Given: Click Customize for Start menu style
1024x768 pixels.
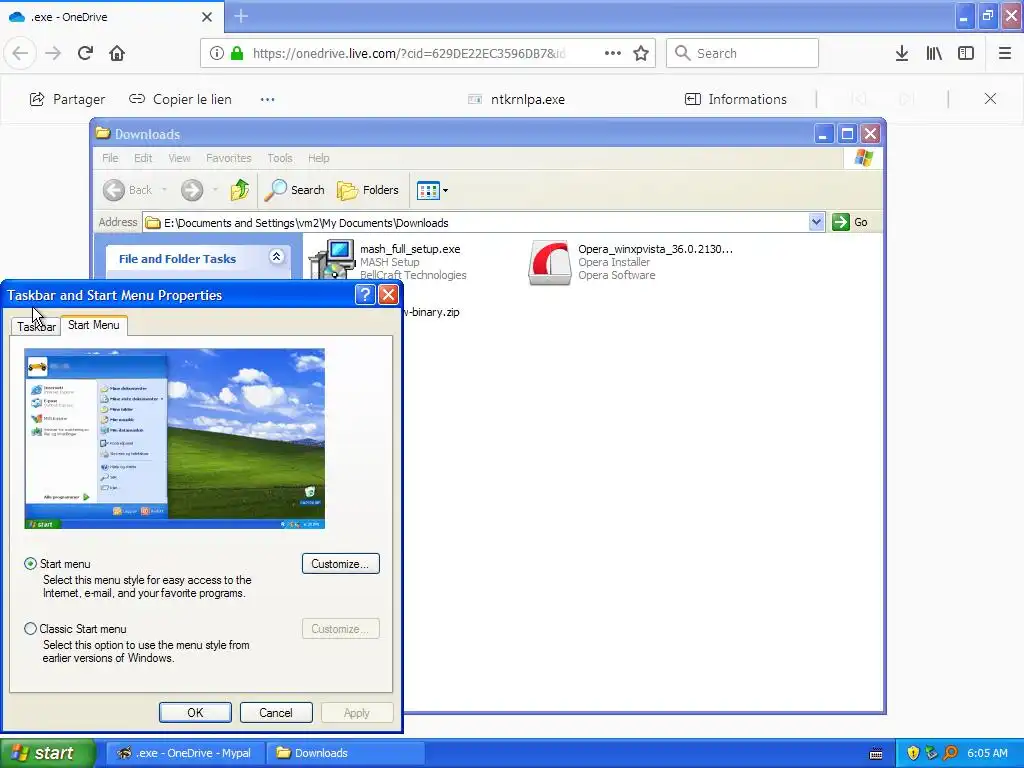Looking at the screenshot, I should [x=340, y=564].
